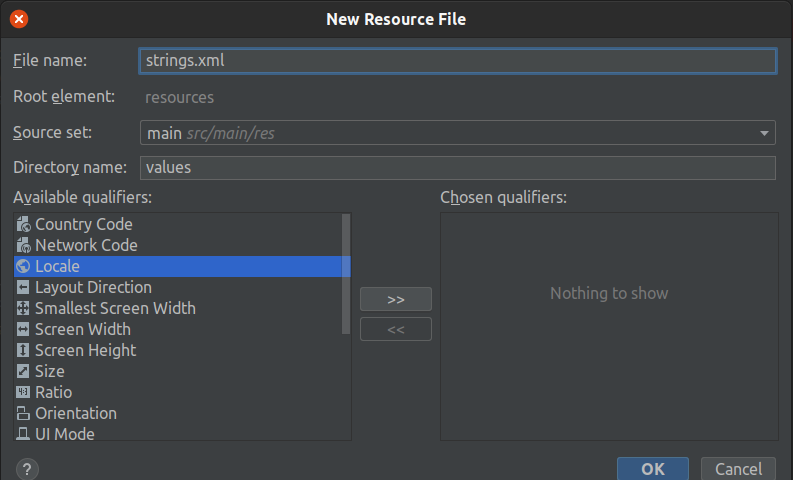Choose the Size qualifier icon

23,371
